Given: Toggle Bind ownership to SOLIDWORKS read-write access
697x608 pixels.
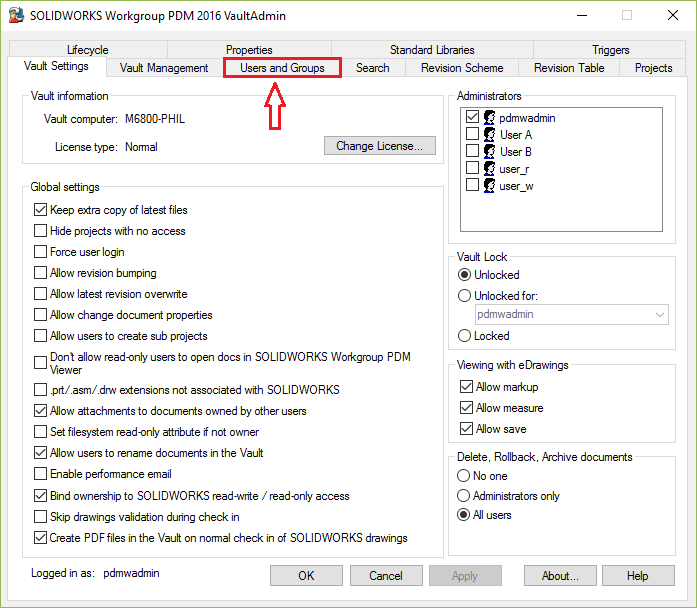Looking at the screenshot, I should coord(40,496).
